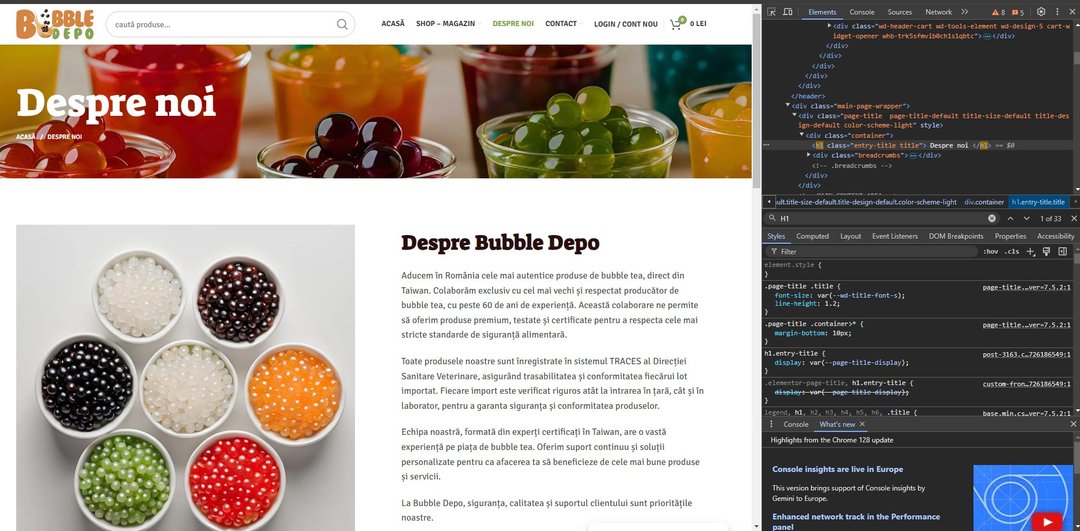Toggle the device toolbar icon
Viewport: 1080px width, 531px height.
point(790,12)
